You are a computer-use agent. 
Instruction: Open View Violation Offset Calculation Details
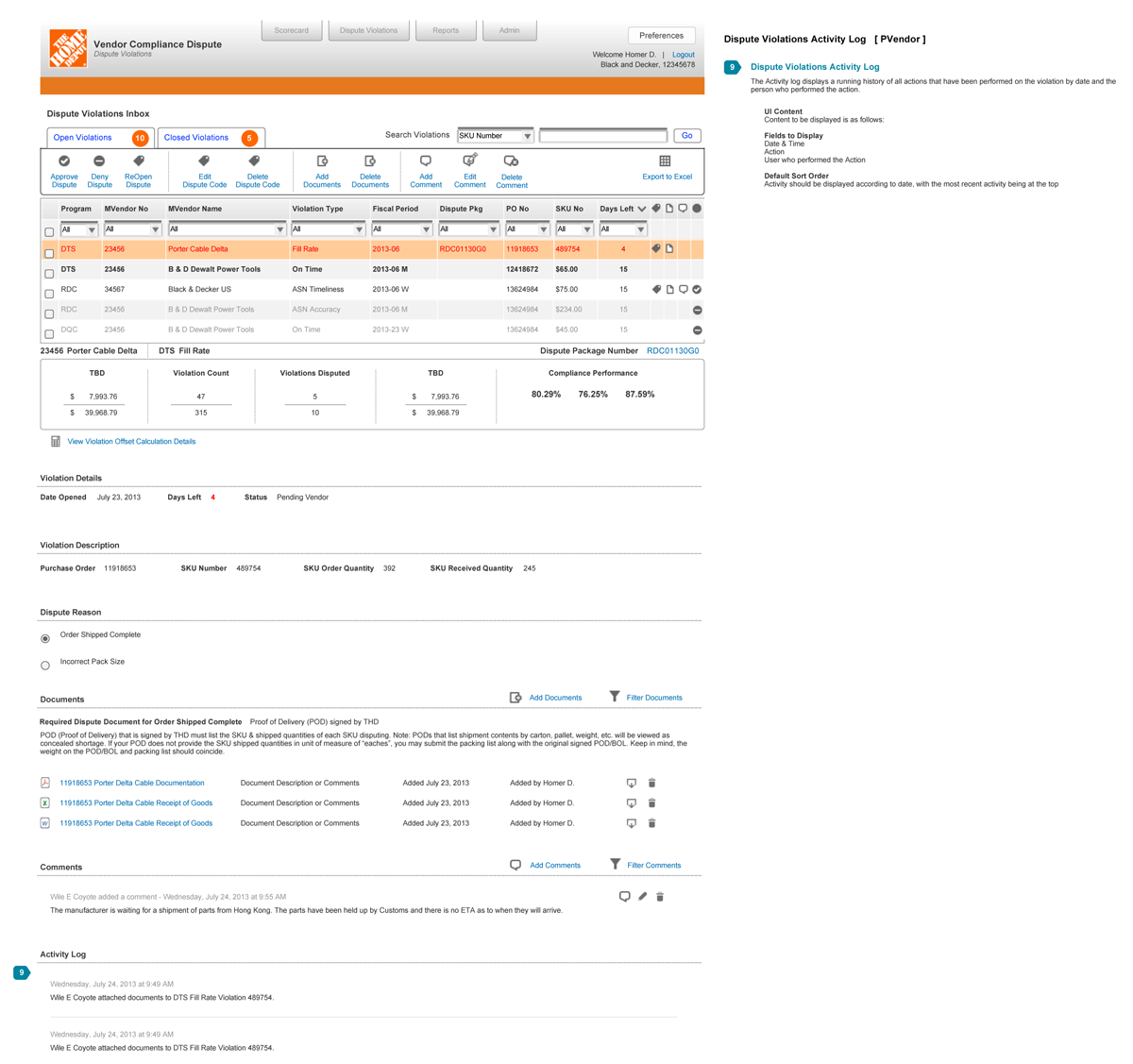[131, 442]
